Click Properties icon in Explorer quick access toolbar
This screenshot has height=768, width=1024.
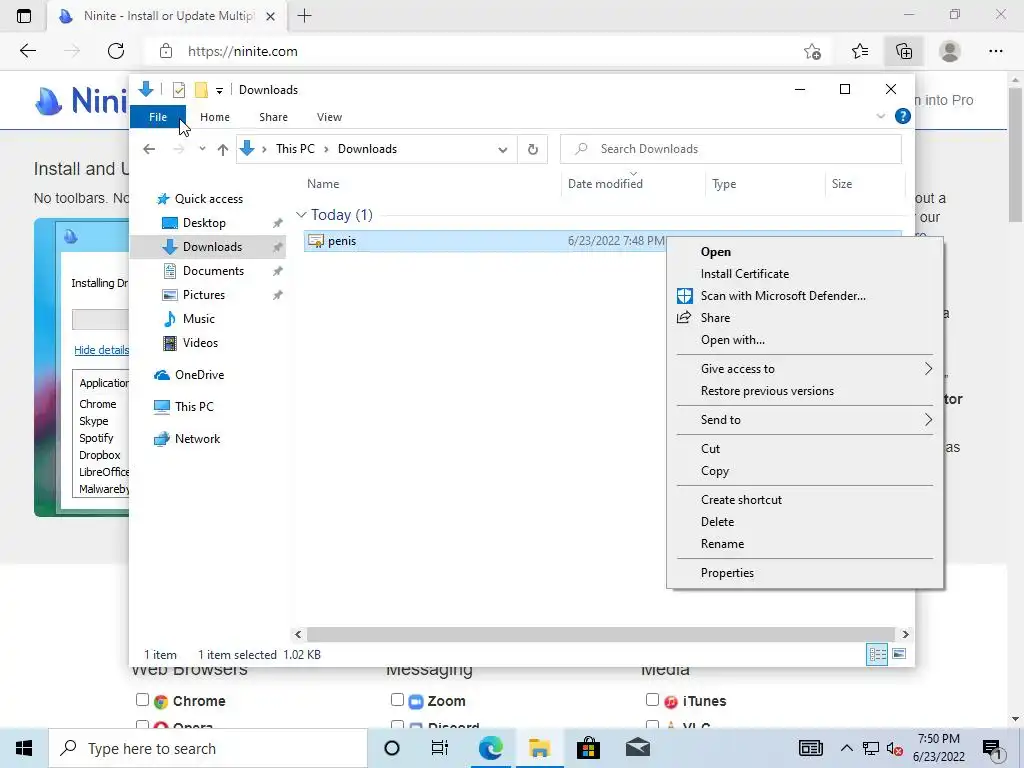178,90
